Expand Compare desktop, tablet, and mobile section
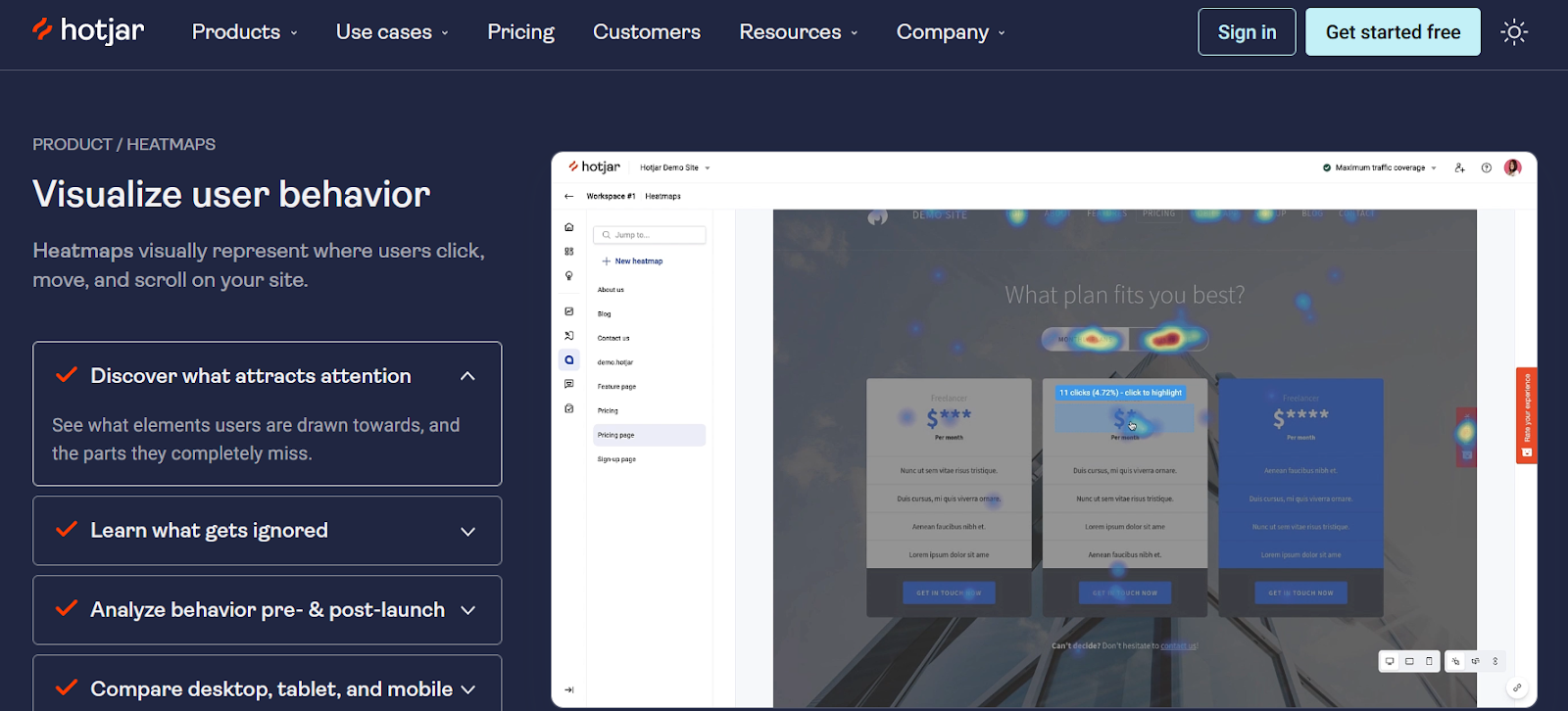Viewport: 1568px width, 711px height. (x=268, y=688)
